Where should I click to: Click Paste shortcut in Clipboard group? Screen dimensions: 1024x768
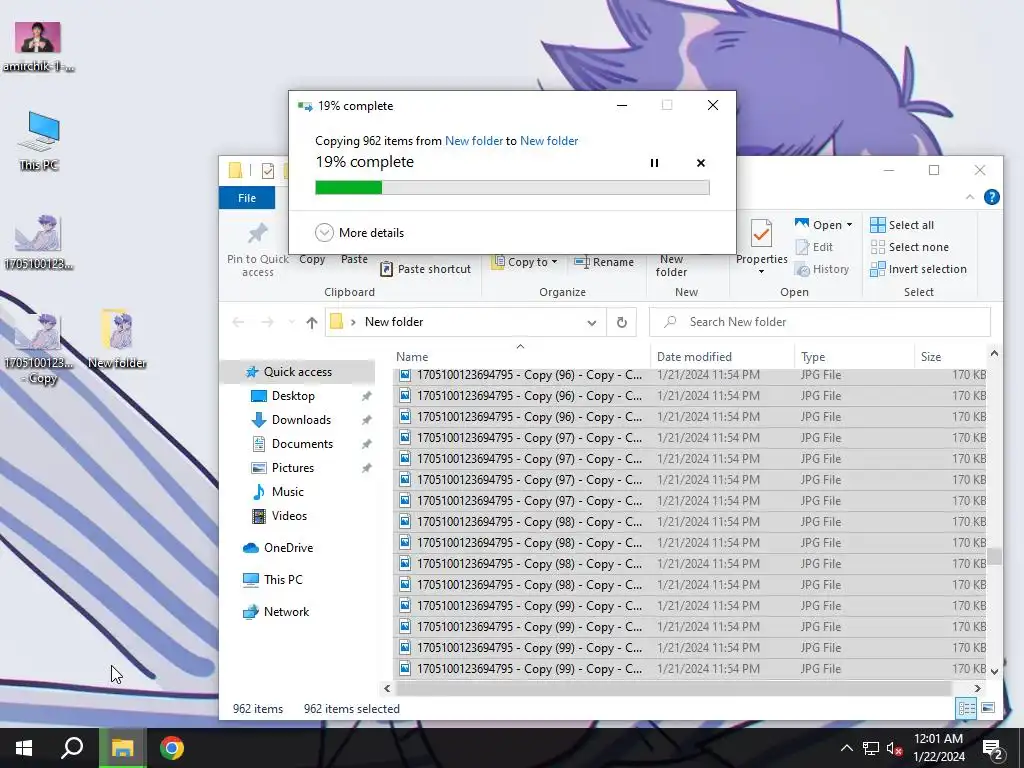[x=425, y=269]
